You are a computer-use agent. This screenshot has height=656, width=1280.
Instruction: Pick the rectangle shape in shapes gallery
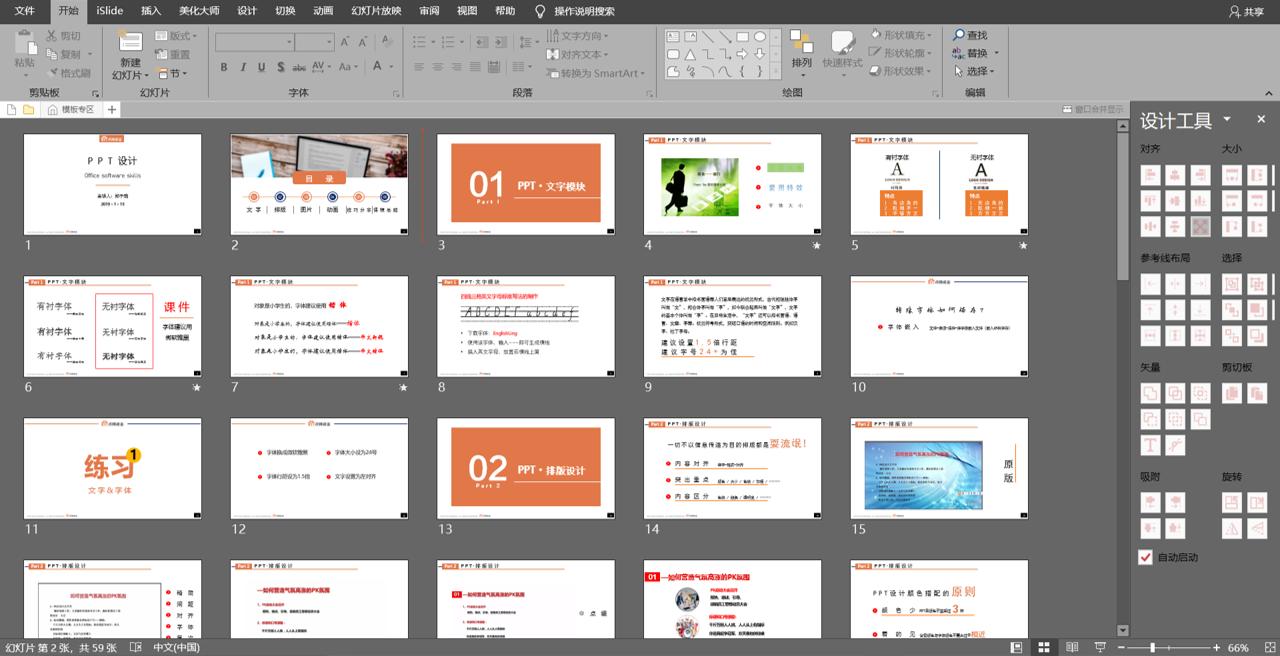(742, 36)
